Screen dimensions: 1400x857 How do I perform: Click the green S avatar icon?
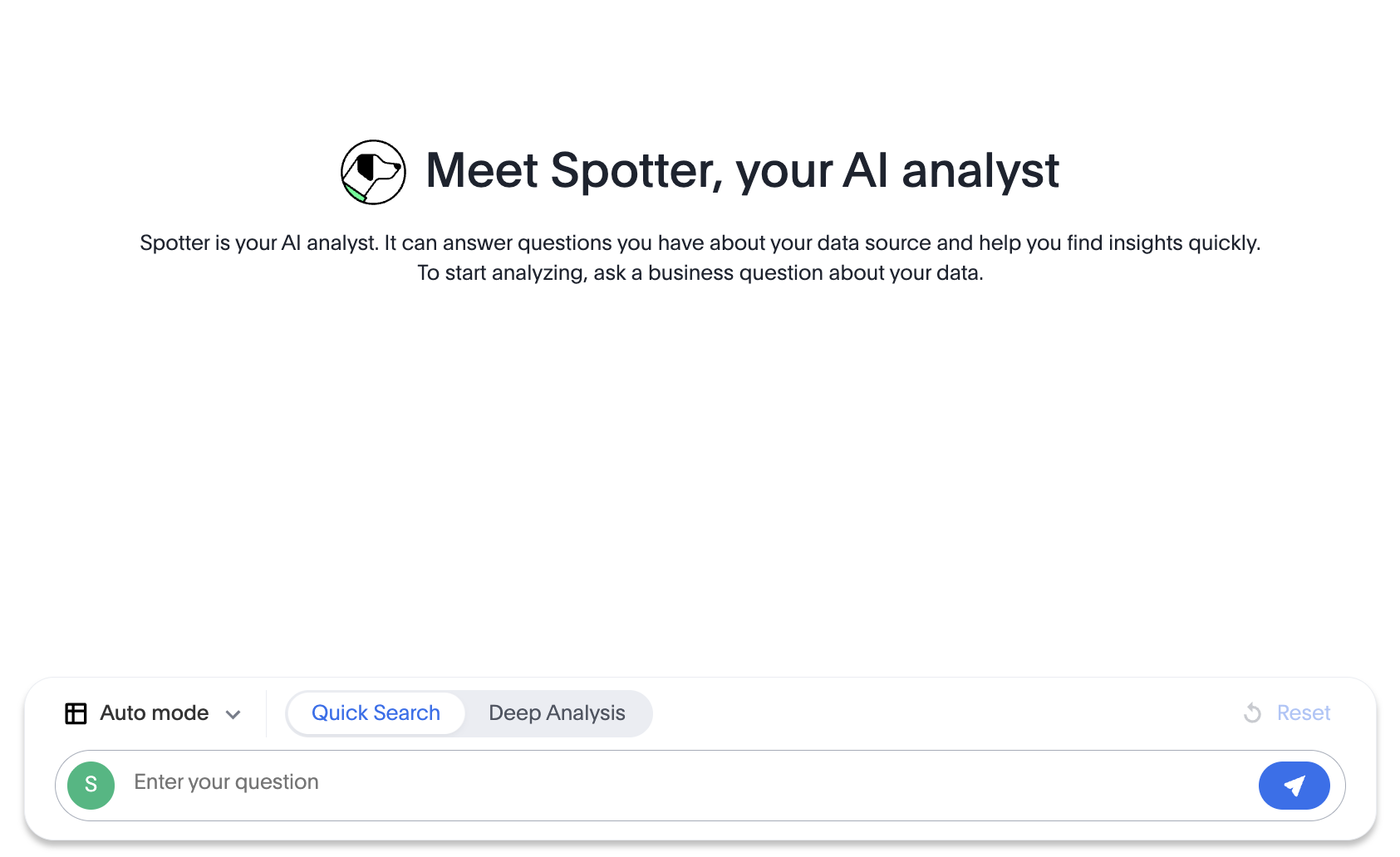pyautogui.click(x=90, y=785)
